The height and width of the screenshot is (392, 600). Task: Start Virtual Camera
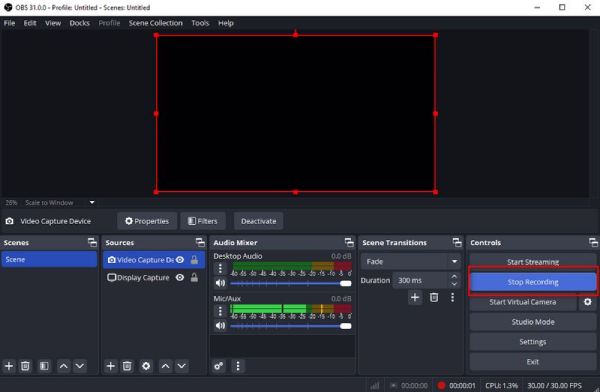pyautogui.click(x=523, y=302)
